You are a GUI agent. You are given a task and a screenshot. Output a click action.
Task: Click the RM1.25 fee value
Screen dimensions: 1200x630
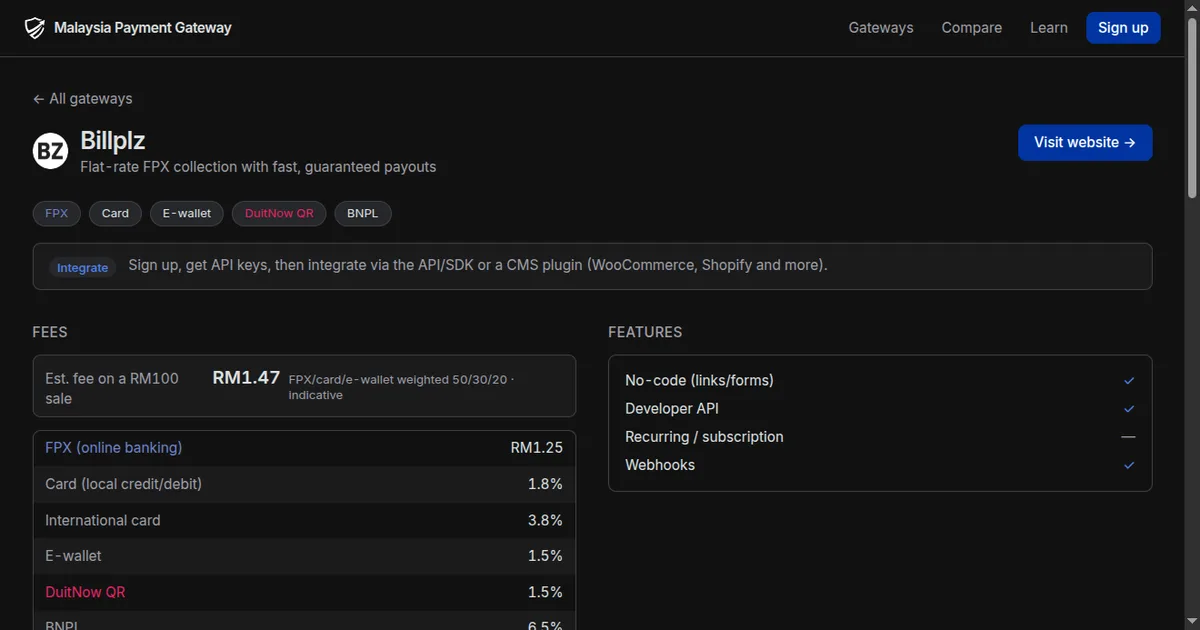click(537, 448)
